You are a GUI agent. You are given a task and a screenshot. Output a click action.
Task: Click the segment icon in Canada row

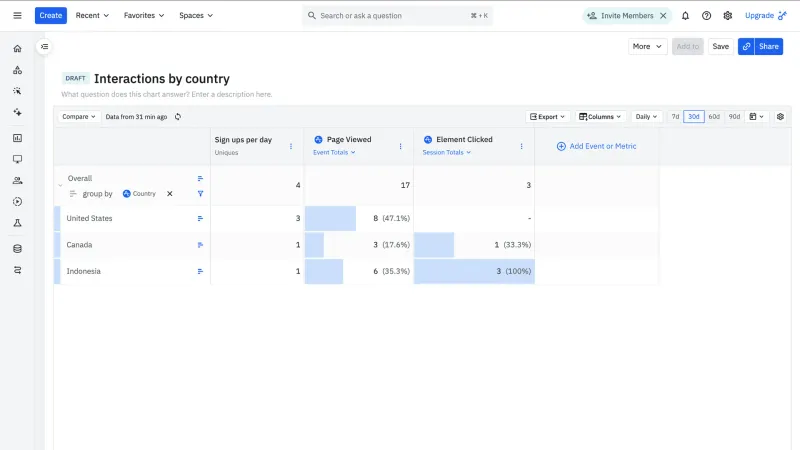(200, 245)
